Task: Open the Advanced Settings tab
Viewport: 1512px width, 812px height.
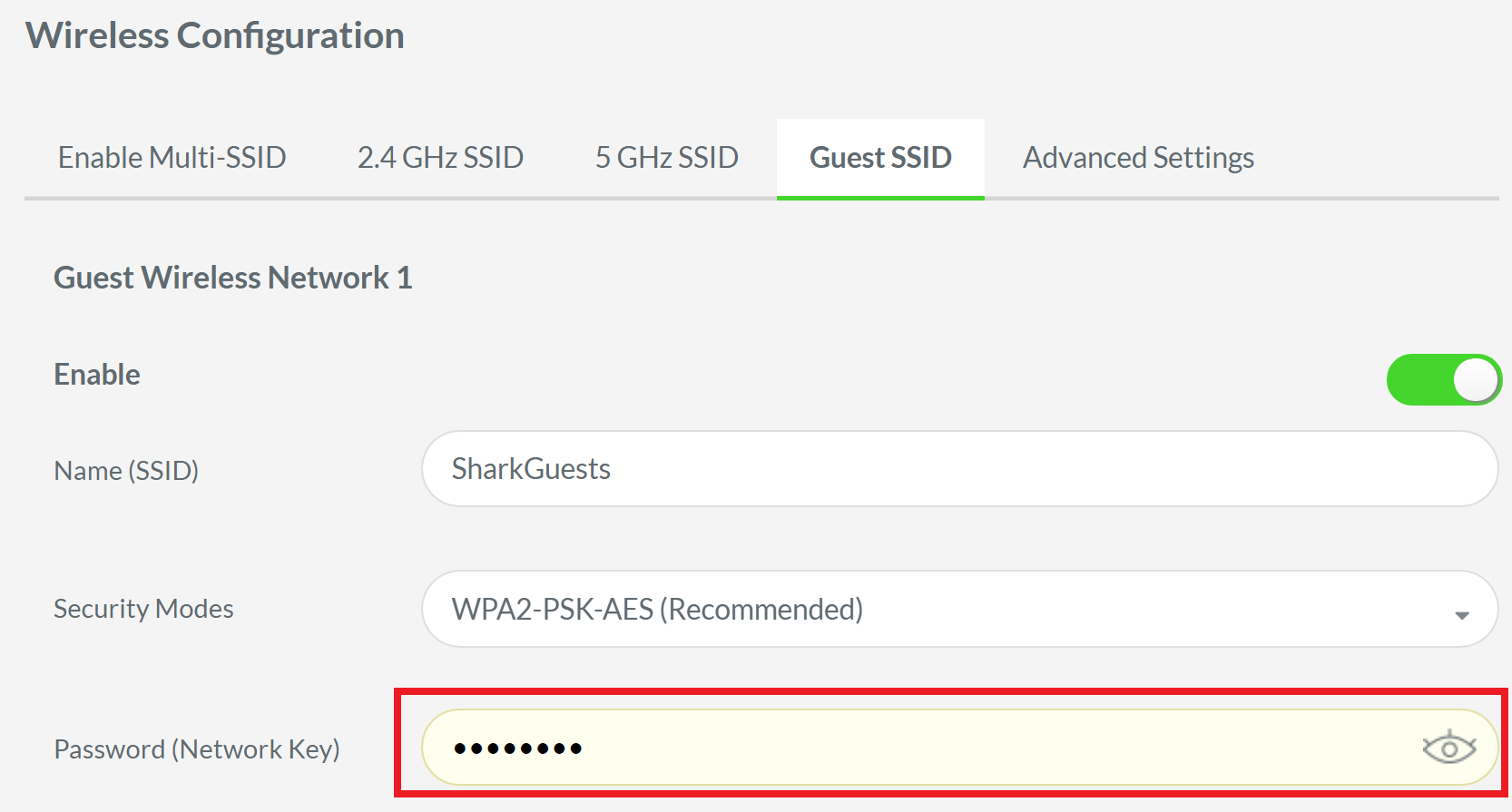Action: [x=1138, y=157]
